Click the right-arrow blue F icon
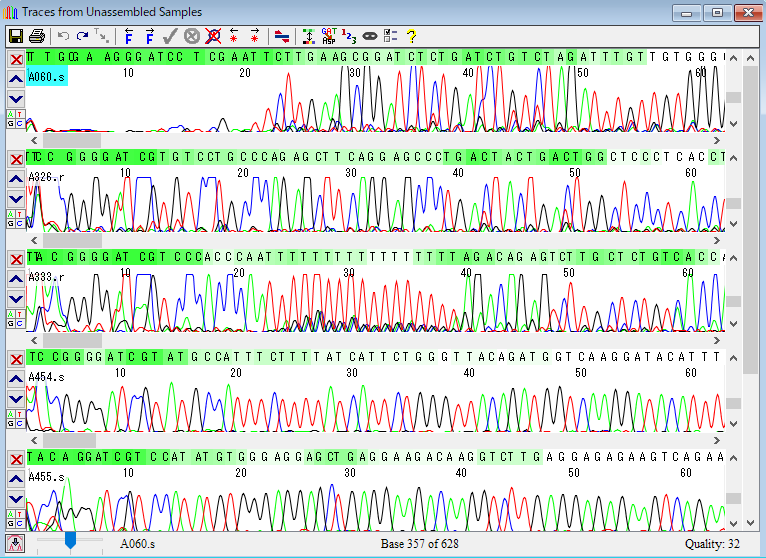Image resolution: width=766 pixels, height=558 pixels. click(149, 36)
